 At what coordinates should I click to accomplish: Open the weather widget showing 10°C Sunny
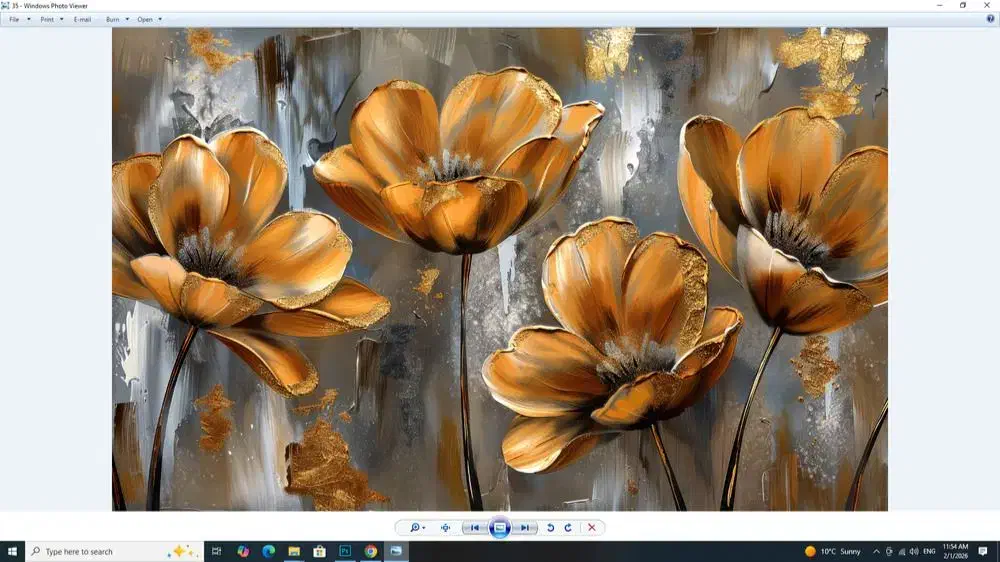pyautogui.click(x=833, y=551)
